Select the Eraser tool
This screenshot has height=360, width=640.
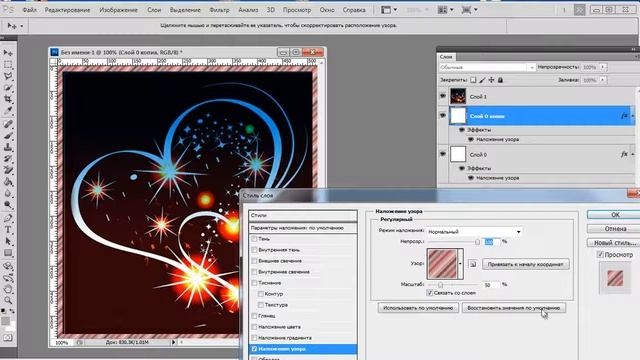pos(8,170)
